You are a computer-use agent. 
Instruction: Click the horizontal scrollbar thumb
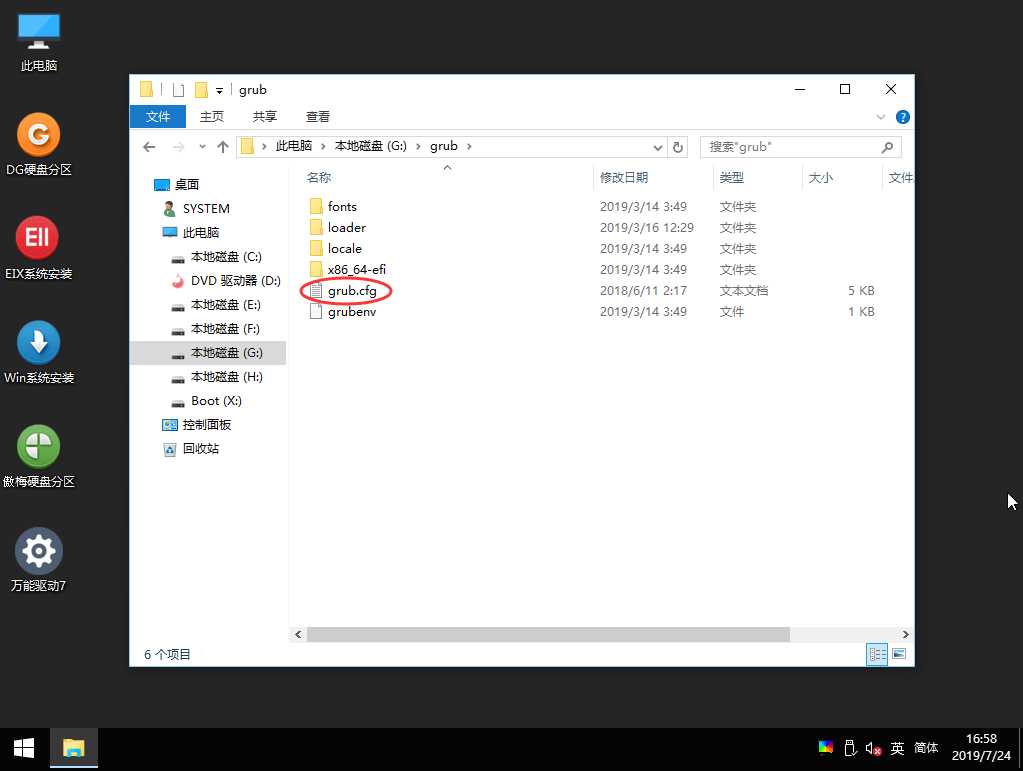[548, 634]
